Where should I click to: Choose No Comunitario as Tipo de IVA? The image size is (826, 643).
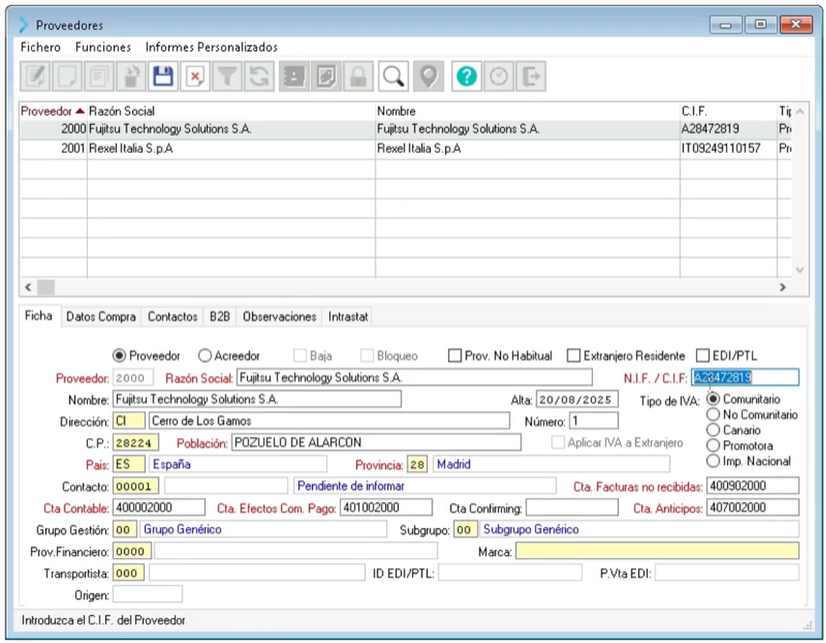(713, 415)
